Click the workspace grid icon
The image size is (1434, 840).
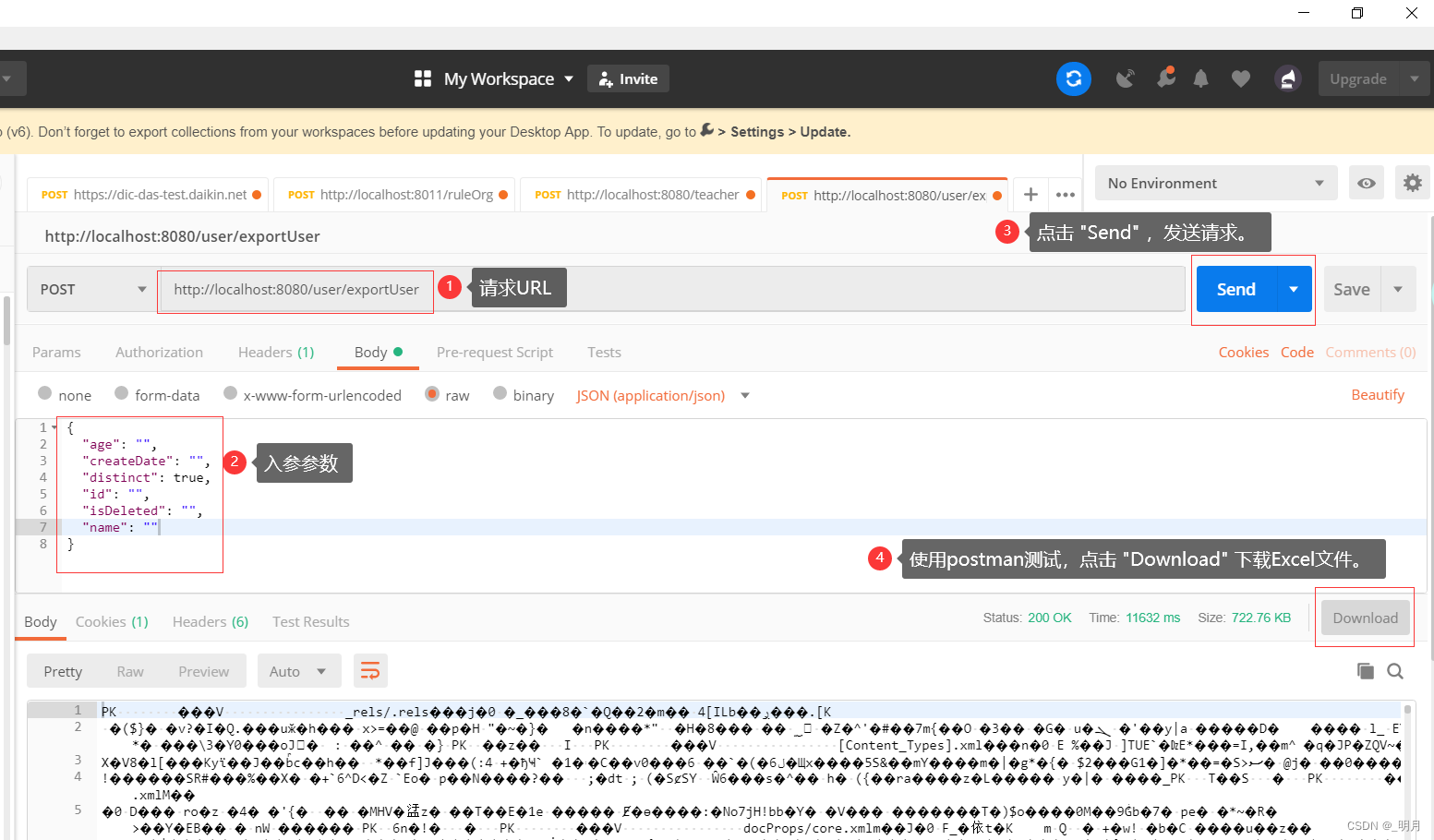pos(423,78)
